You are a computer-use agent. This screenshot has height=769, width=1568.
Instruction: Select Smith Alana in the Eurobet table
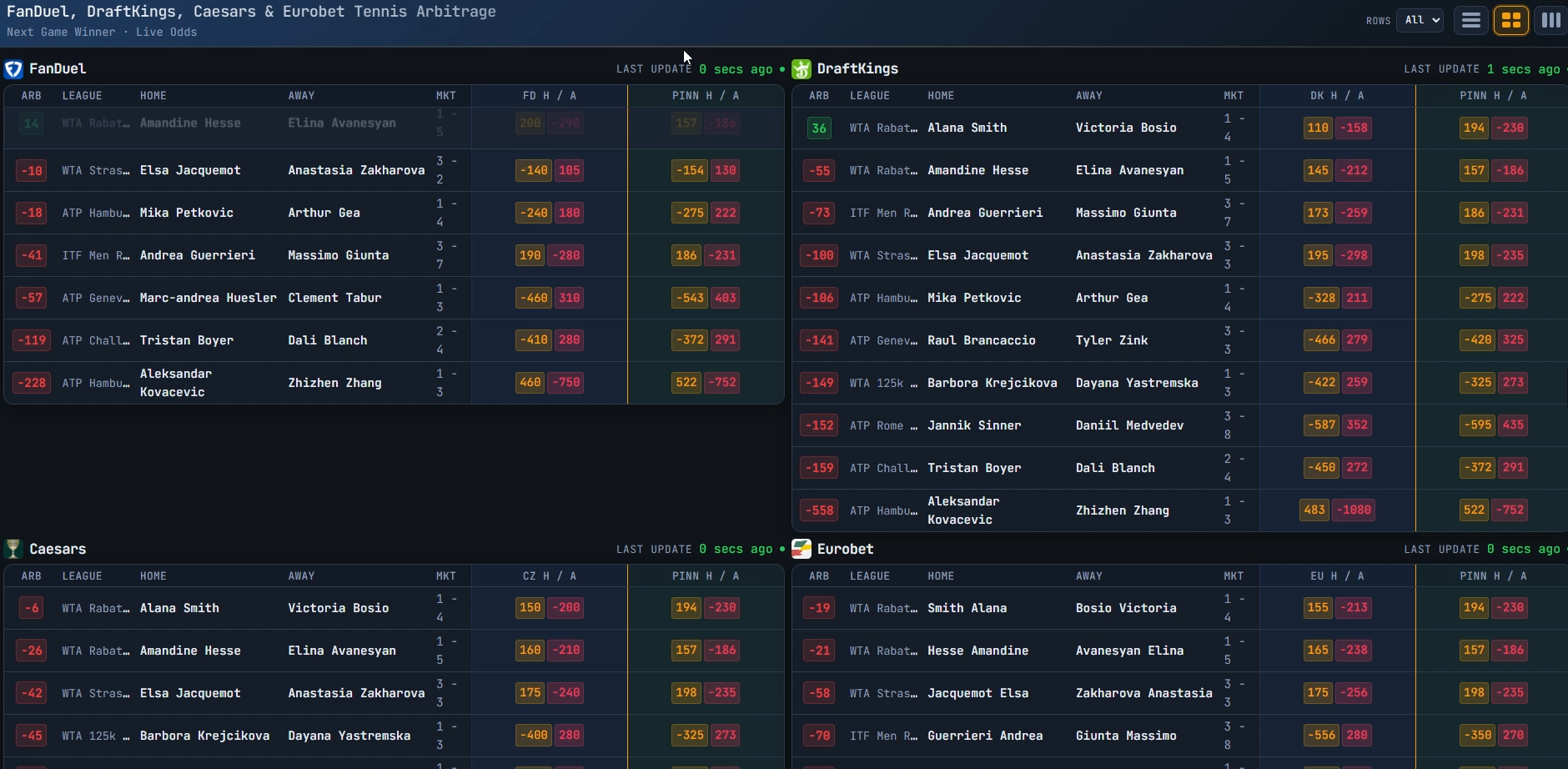[967, 608]
